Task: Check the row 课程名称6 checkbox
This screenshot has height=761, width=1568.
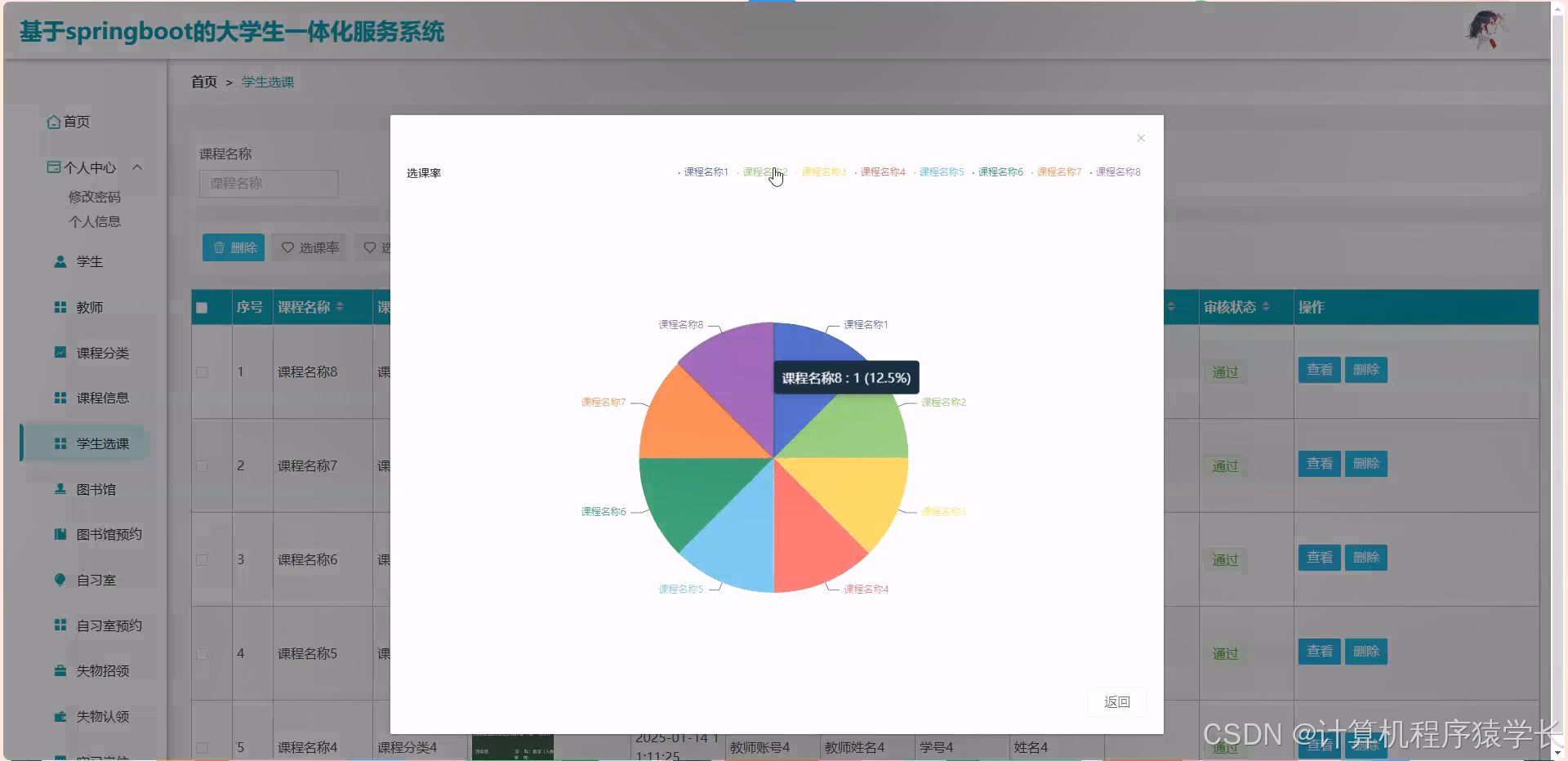Action: coord(202,560)
